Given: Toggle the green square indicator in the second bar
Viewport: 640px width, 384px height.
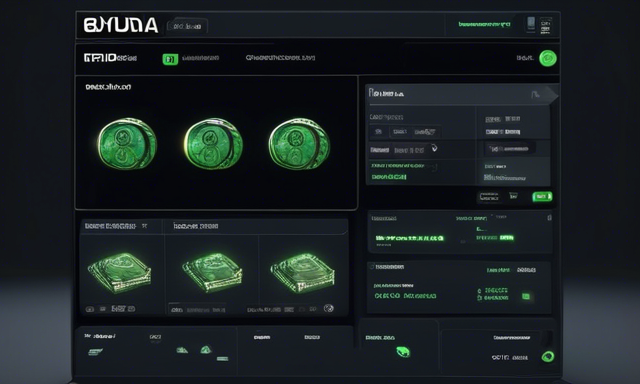Looking at the screenshot, I should pyautogui.click(x=170, y=59).
